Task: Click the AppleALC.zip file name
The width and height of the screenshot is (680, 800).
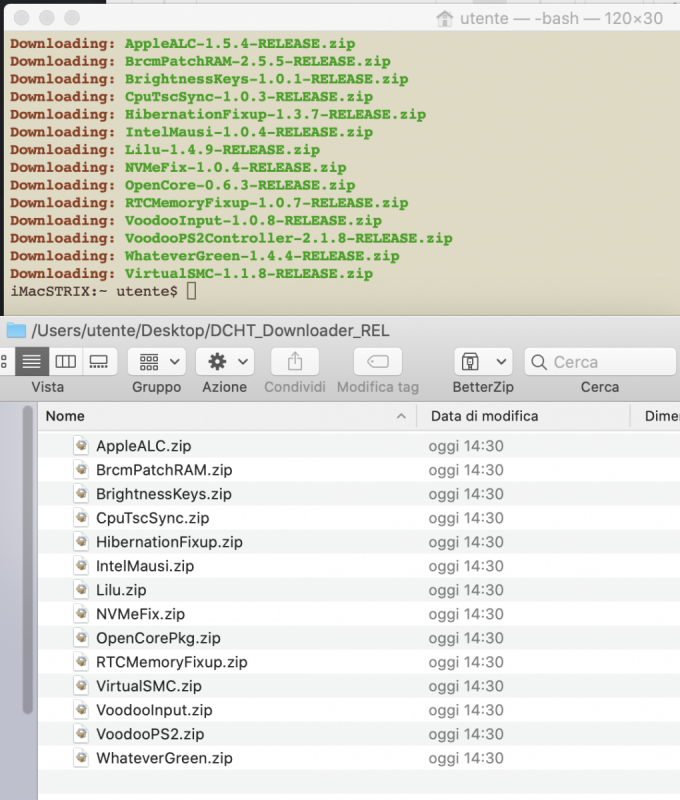Action: pos(144,446)
